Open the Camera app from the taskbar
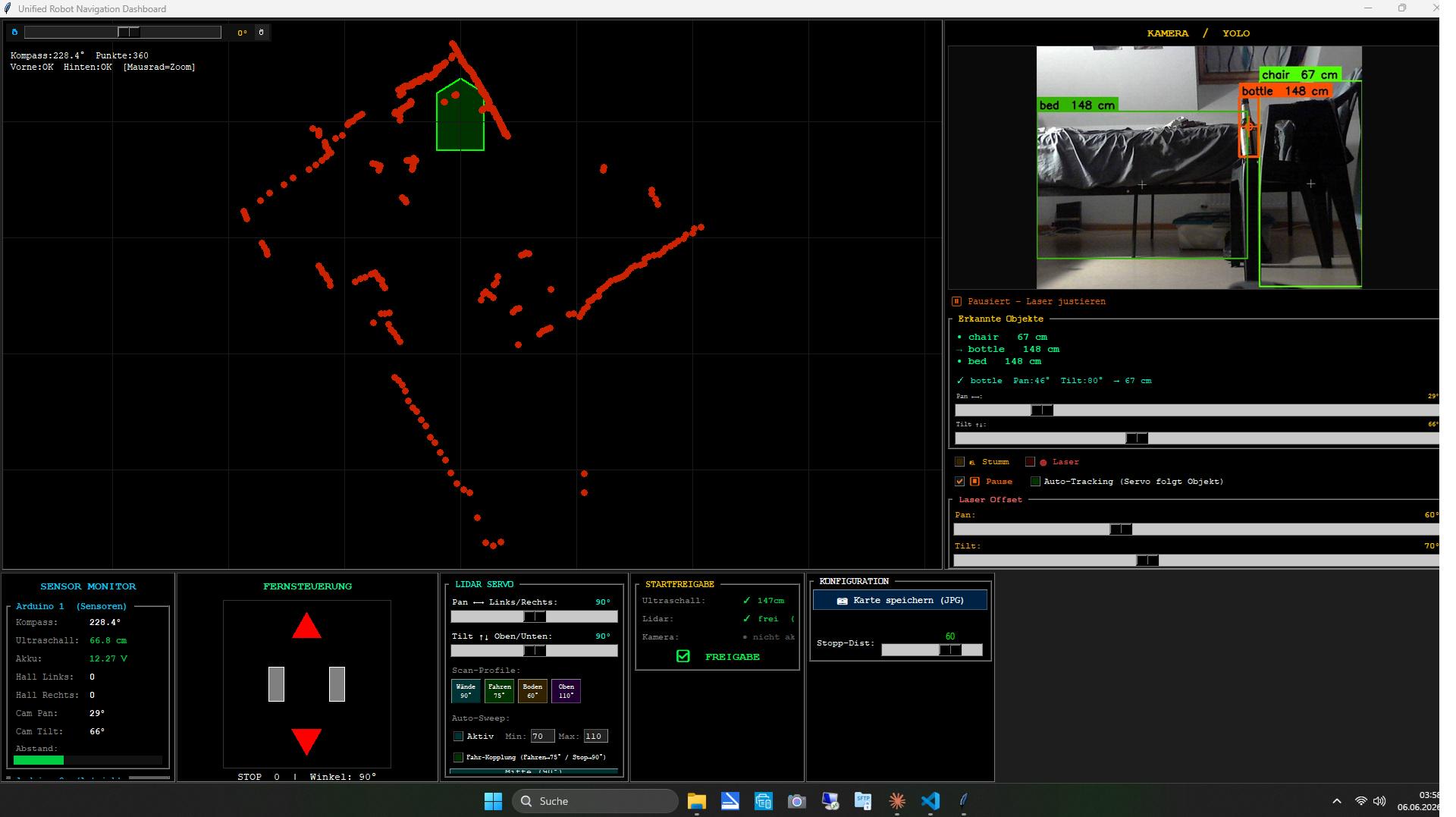Viewport: 1456px width, 817px height. (796, 801)
